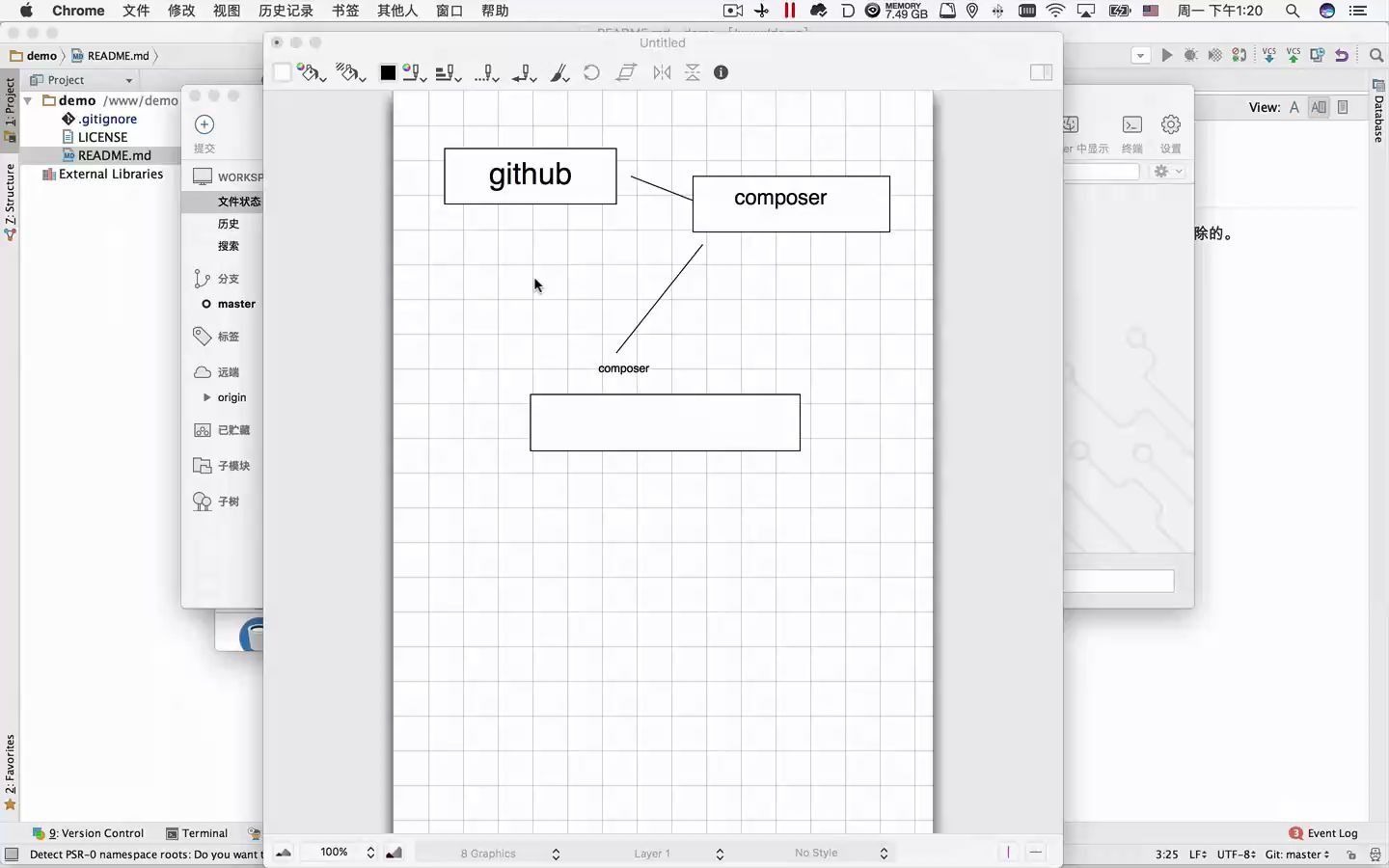Click the white fill color swatch in drawing toolbar
Image resolution: width=1389 pixels, height=868 pixels.
point(282,72)
